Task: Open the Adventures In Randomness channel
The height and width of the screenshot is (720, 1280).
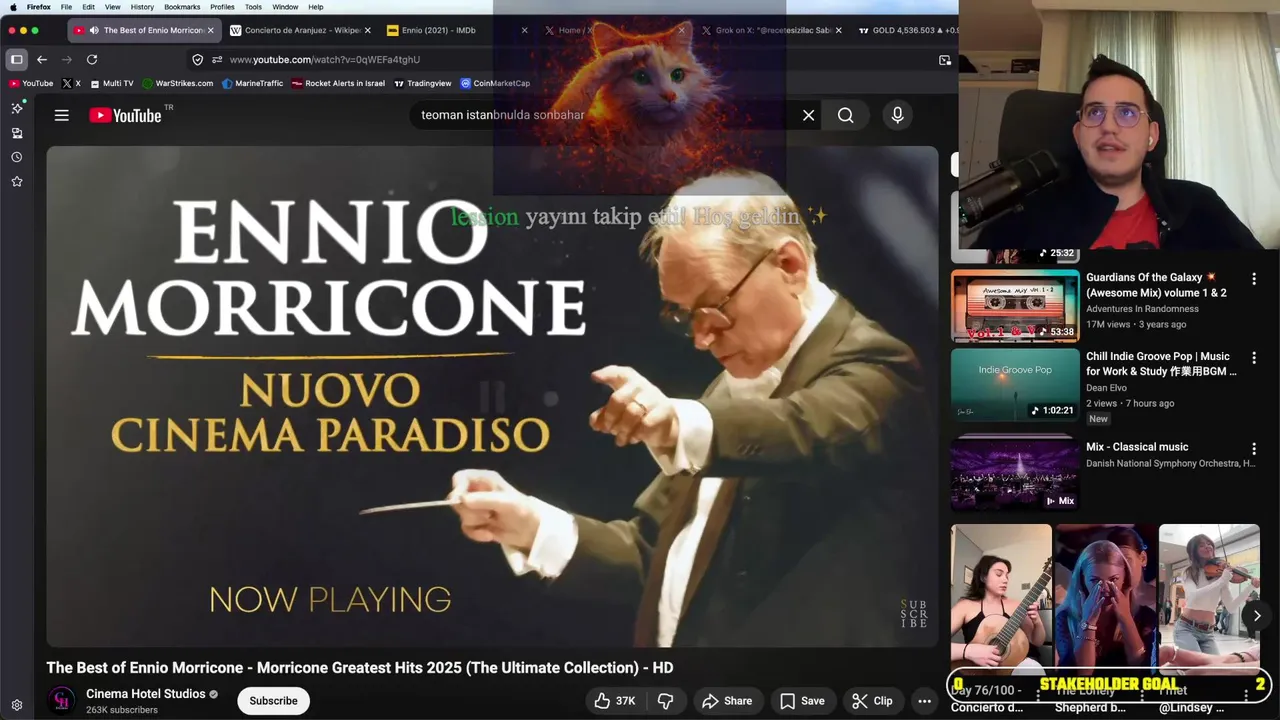Action: pos(1142,309)
